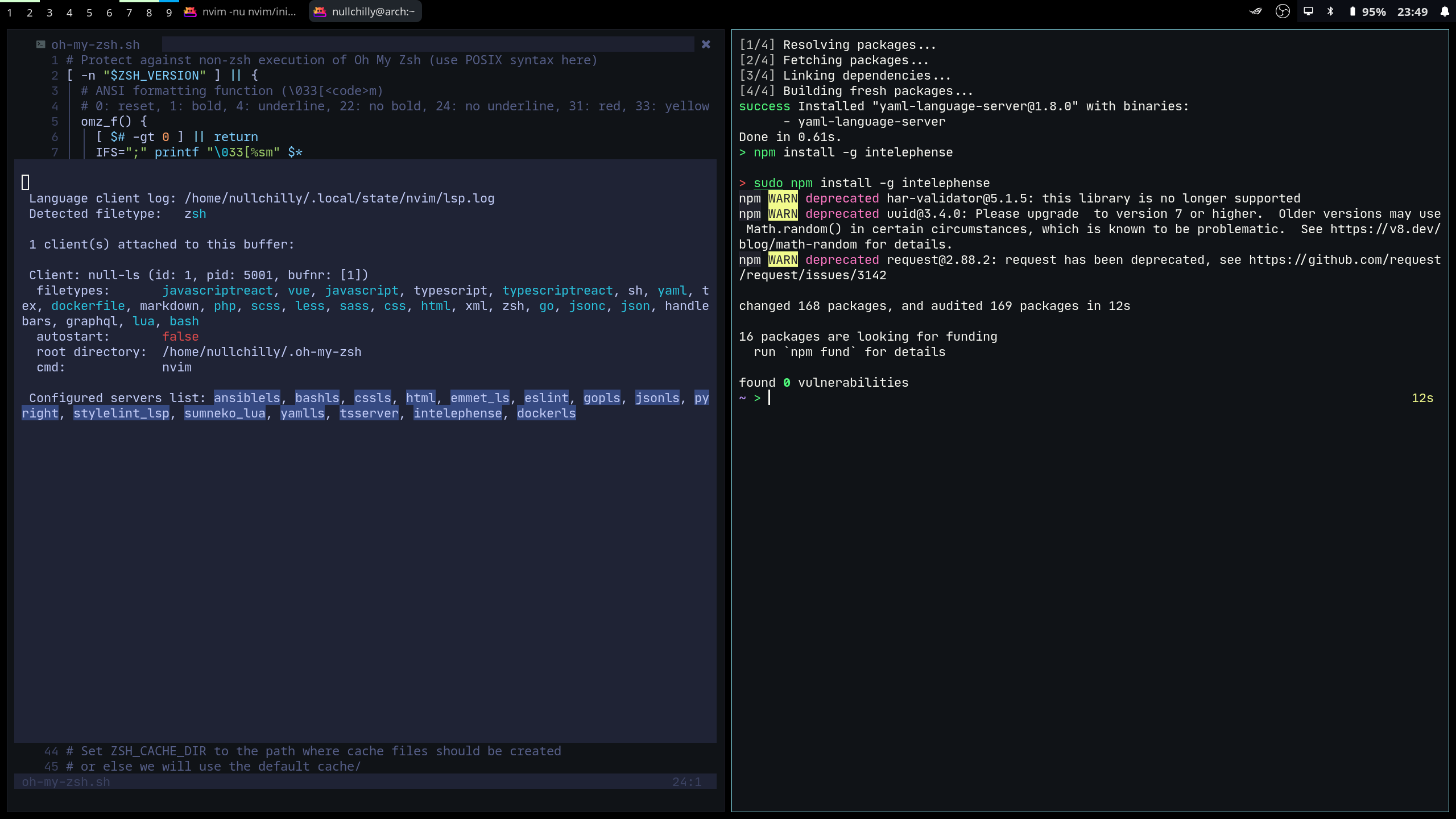Click the monitor icon in the status bar

coord(1309,11)
